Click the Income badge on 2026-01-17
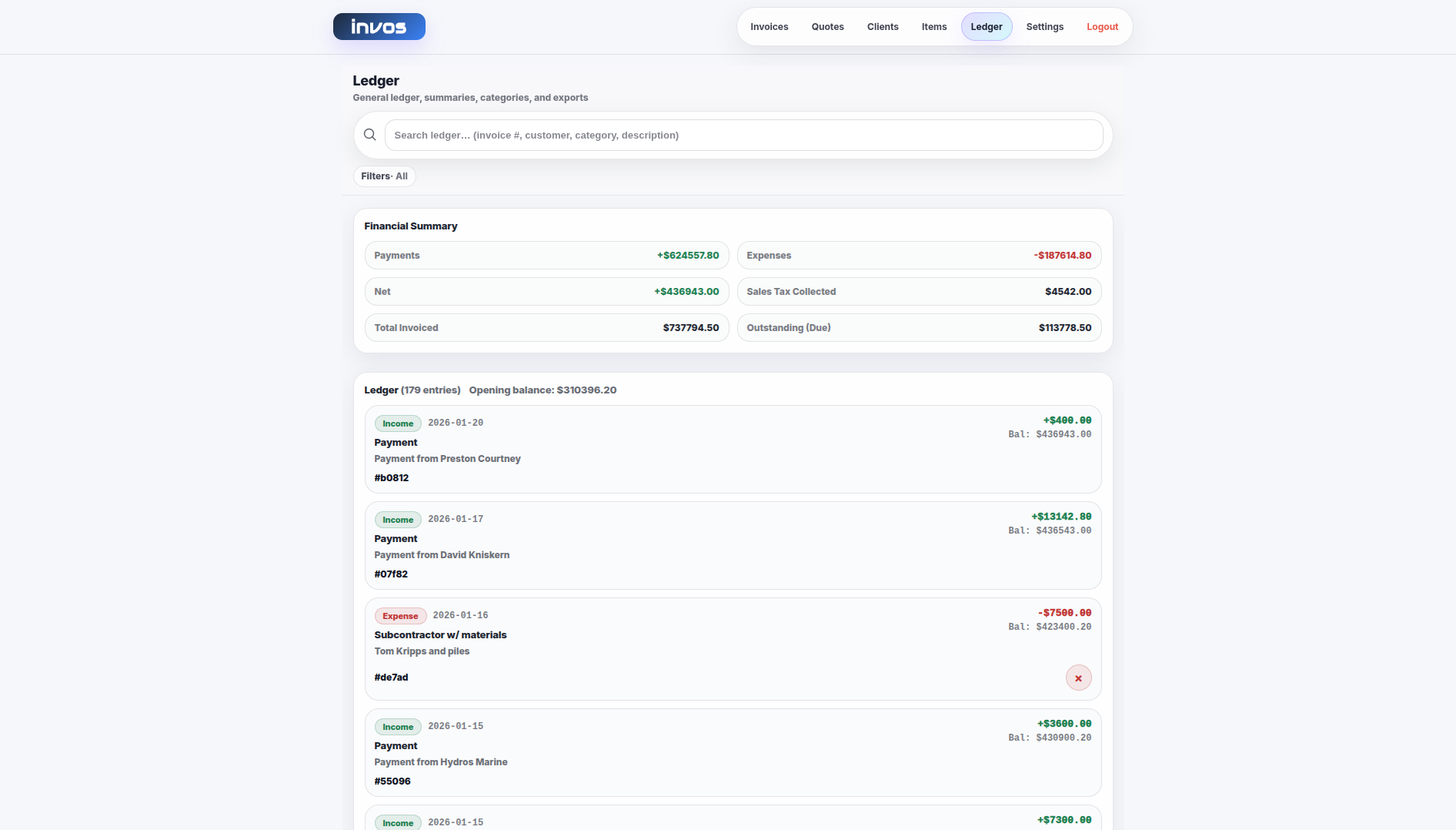 [x=398, y=520]
